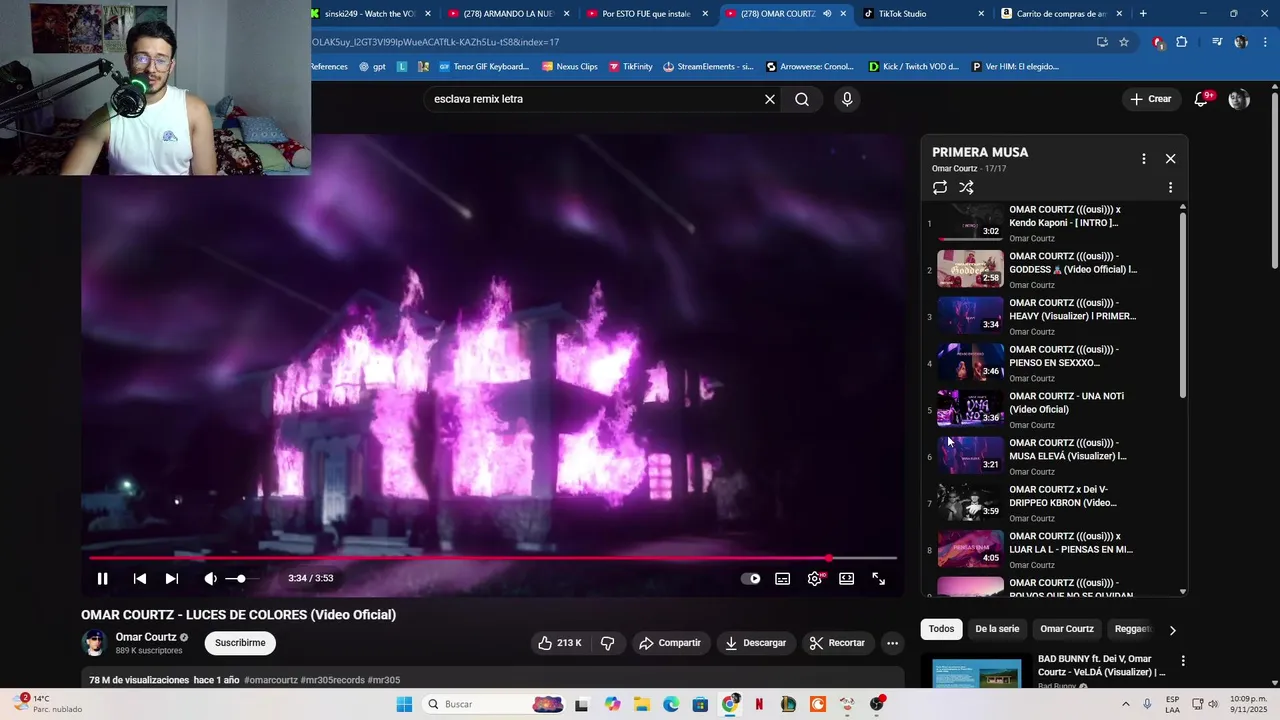Open BAD BUNNY VeLDÁ recommended video
The width and height of the screenshot is (1280, 720).
[x=1050, y=672]
